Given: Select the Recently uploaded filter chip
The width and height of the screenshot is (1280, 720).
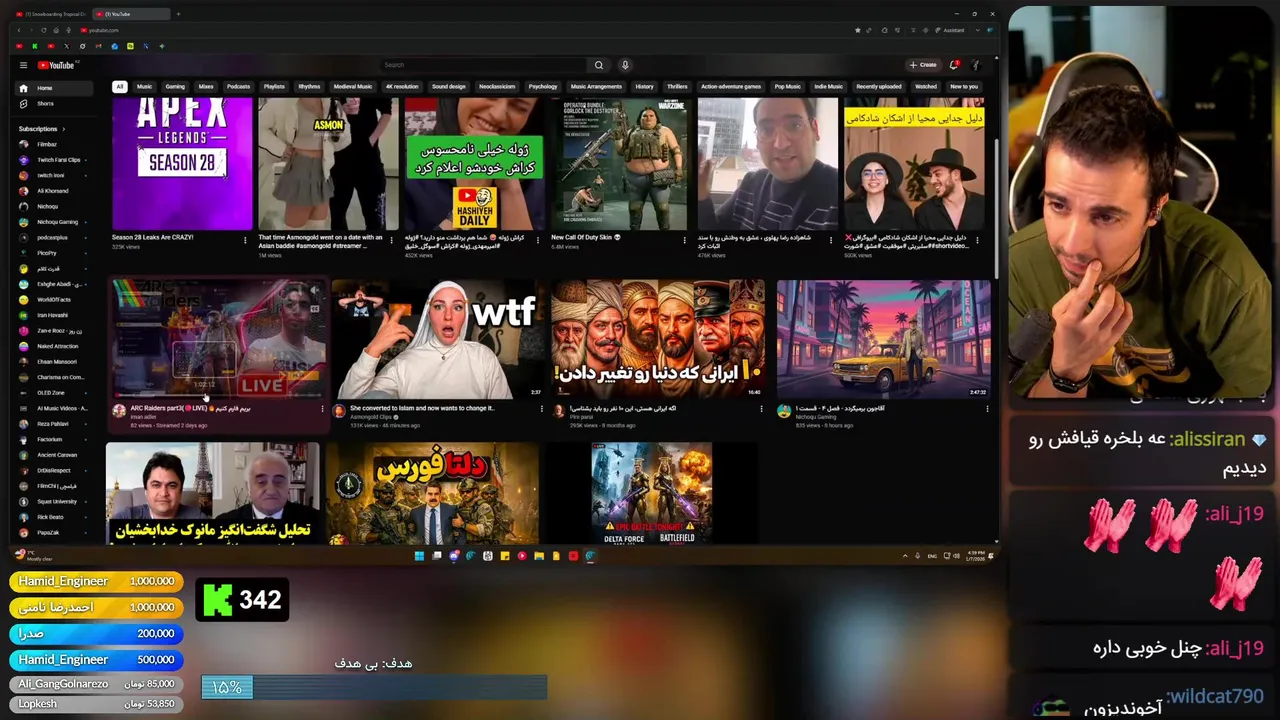Looking at the screenshot, I should [x=879, y=87].
